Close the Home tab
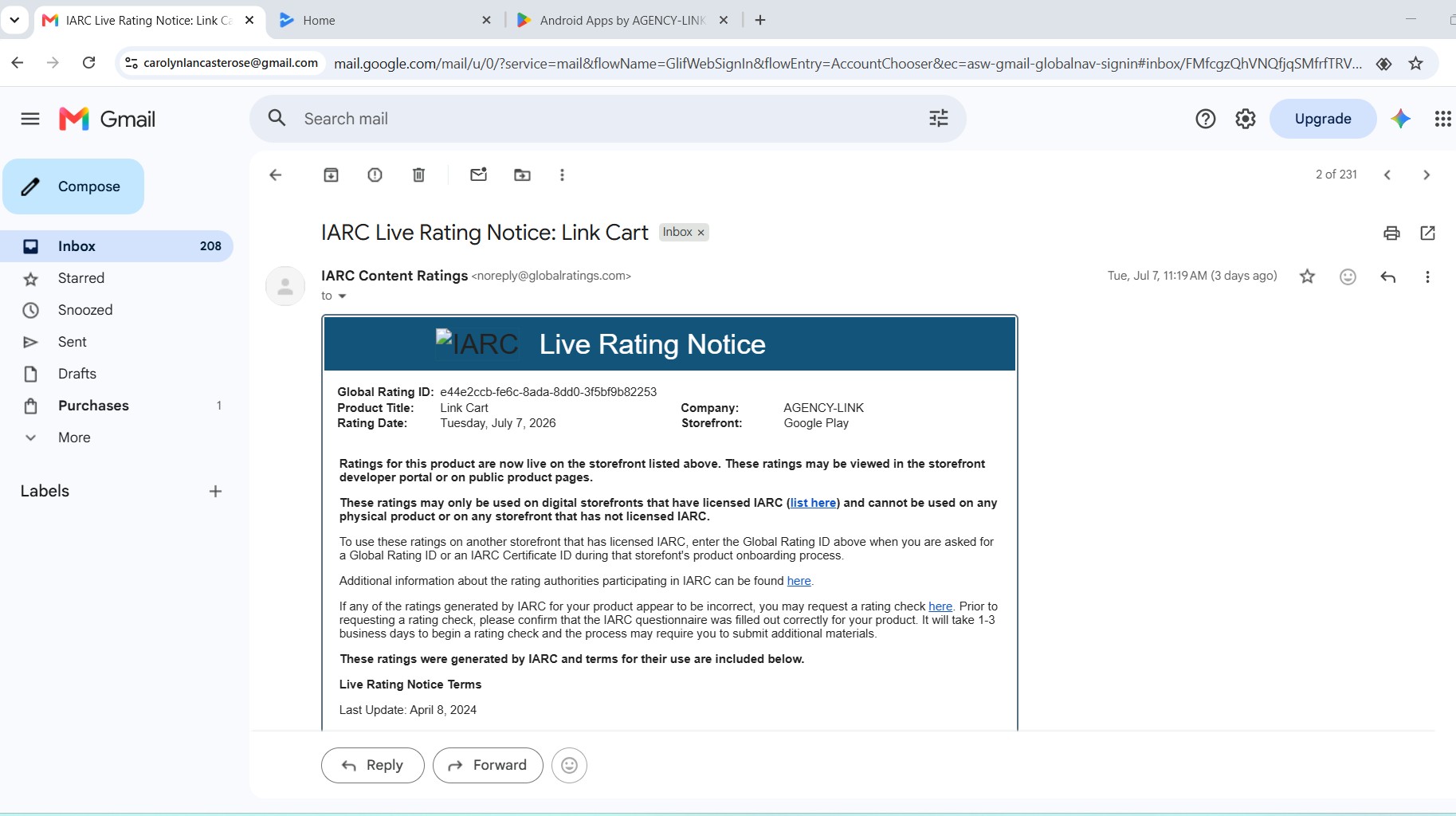 [487, 20]
